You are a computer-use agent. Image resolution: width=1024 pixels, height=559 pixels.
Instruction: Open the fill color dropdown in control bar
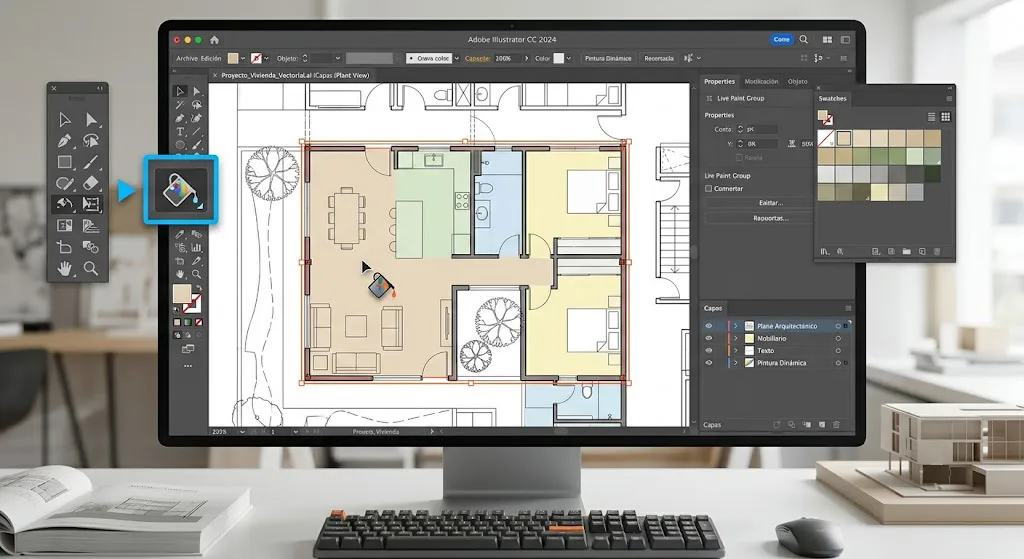coord(243,58)
